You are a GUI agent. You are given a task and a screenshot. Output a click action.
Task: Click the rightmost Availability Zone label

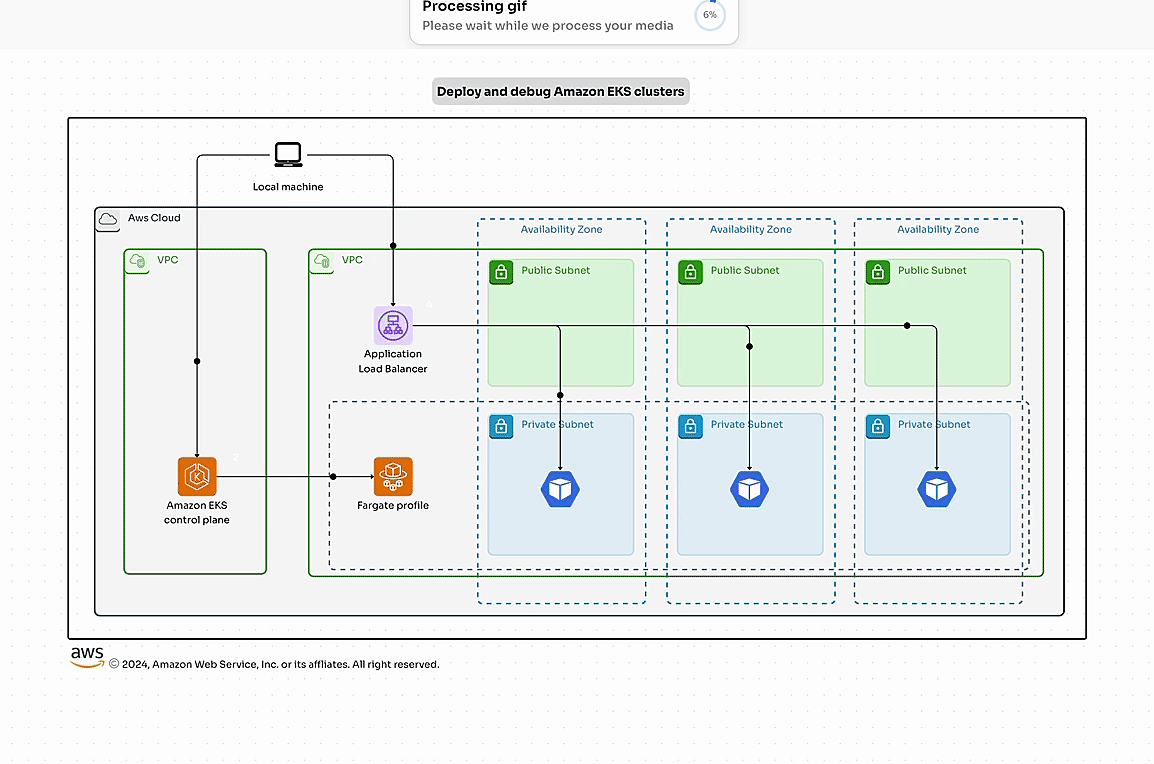[x=938, y=230]
